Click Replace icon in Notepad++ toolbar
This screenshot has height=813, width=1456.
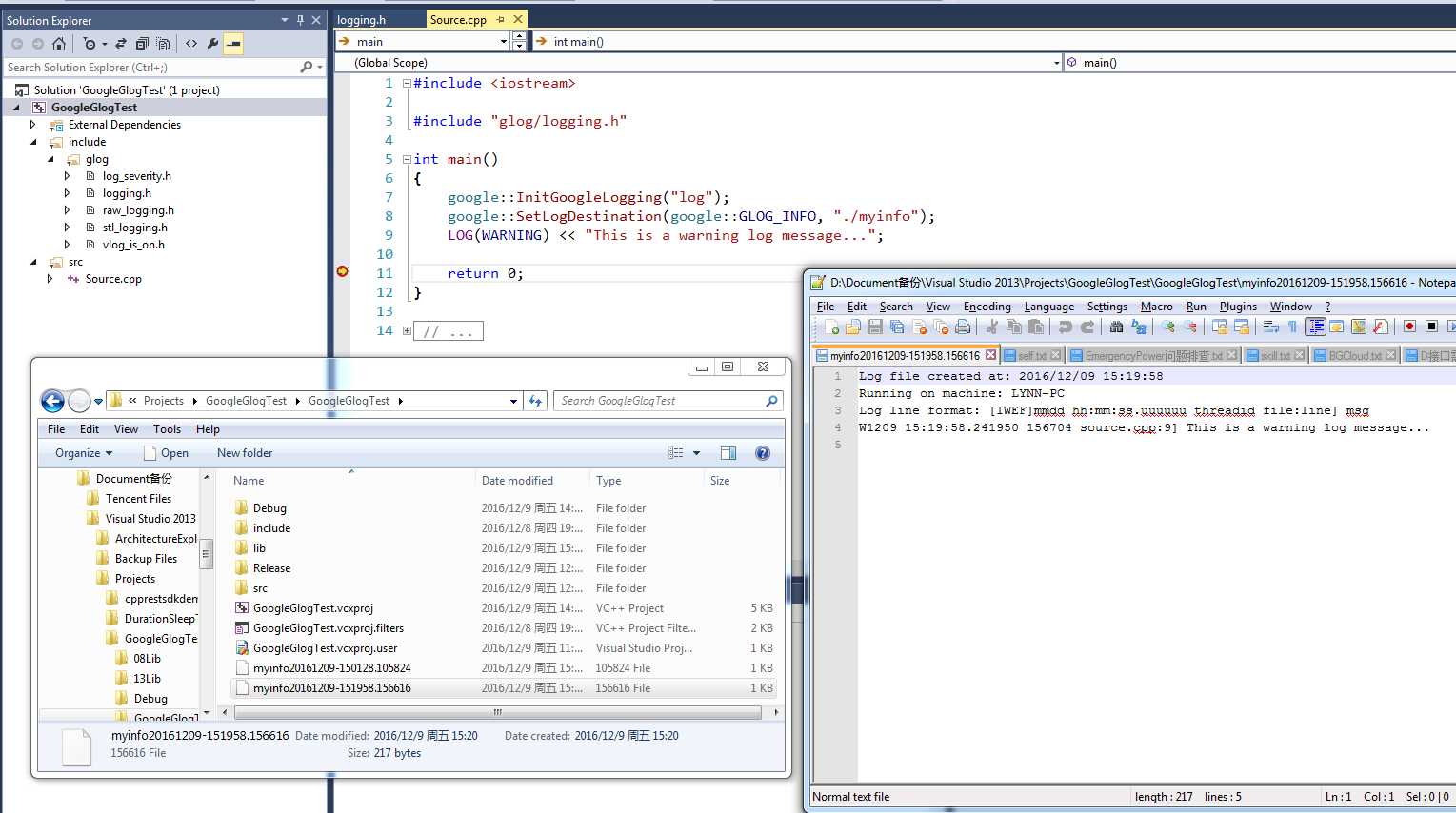coord(1139,327)
